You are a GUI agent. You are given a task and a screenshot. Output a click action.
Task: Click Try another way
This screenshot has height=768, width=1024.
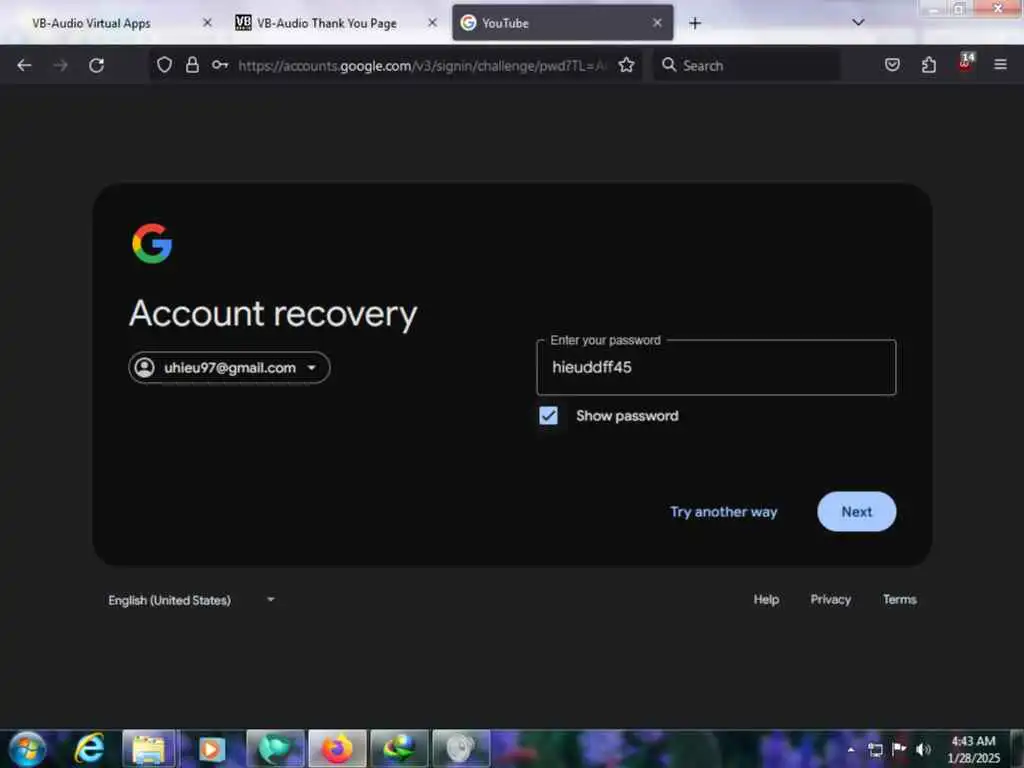724,512
